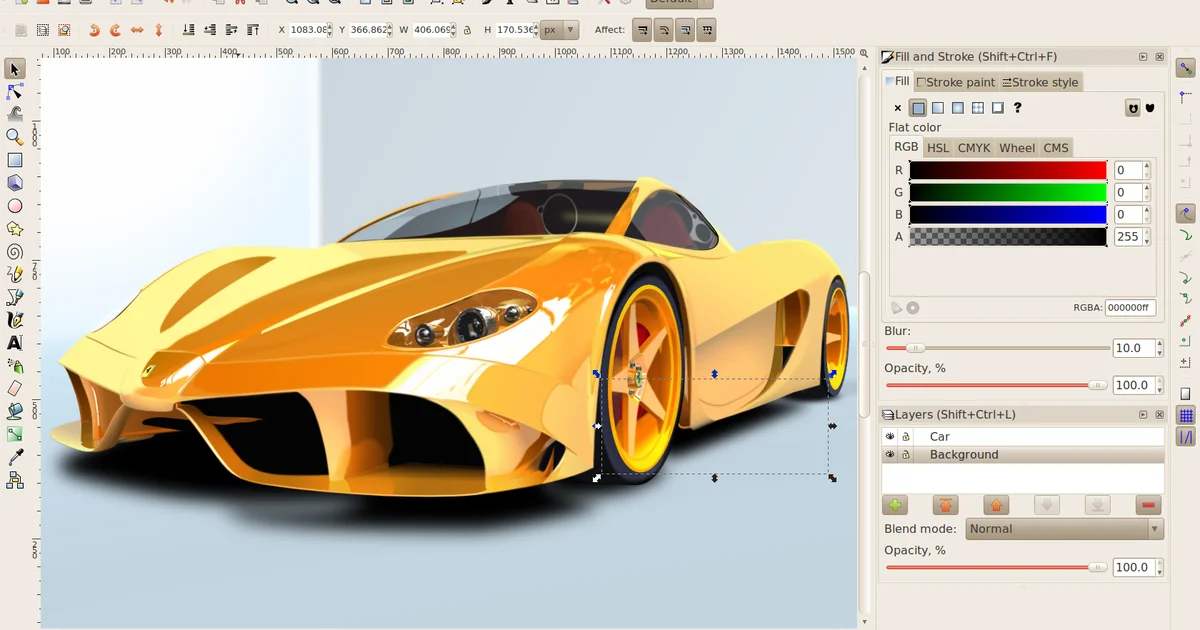Select Flat color fill type
Image resolution: width=1200 pixels, height=630 pixels.
[x=917, y=108]
